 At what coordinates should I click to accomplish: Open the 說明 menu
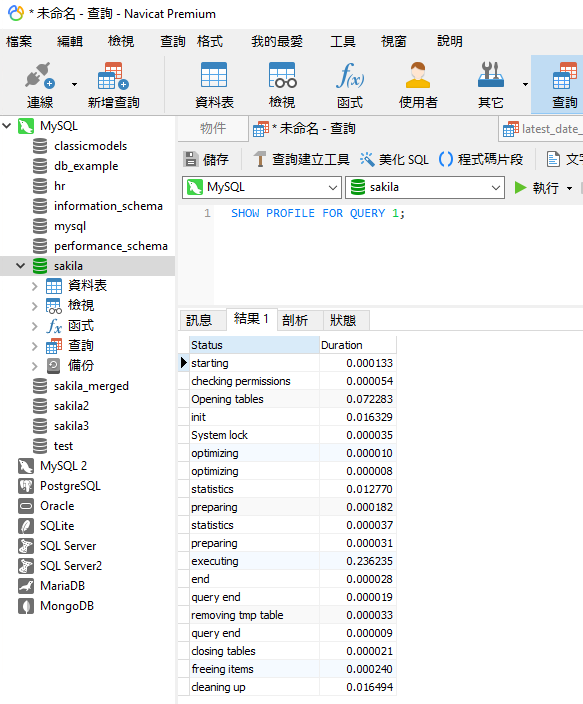[x=450, y=41]
